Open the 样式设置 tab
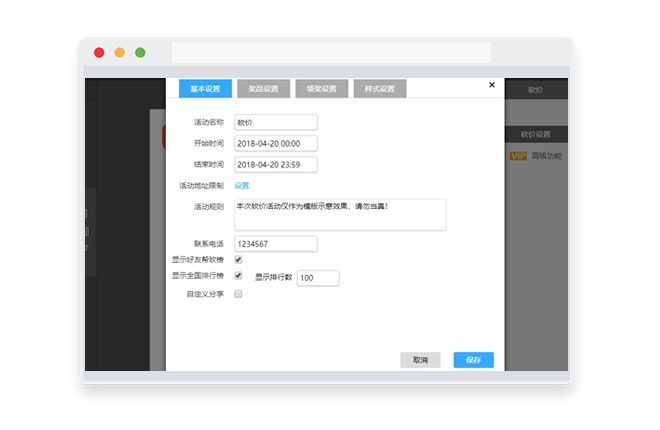Screen dimensions: 660x430 point(380,88)
